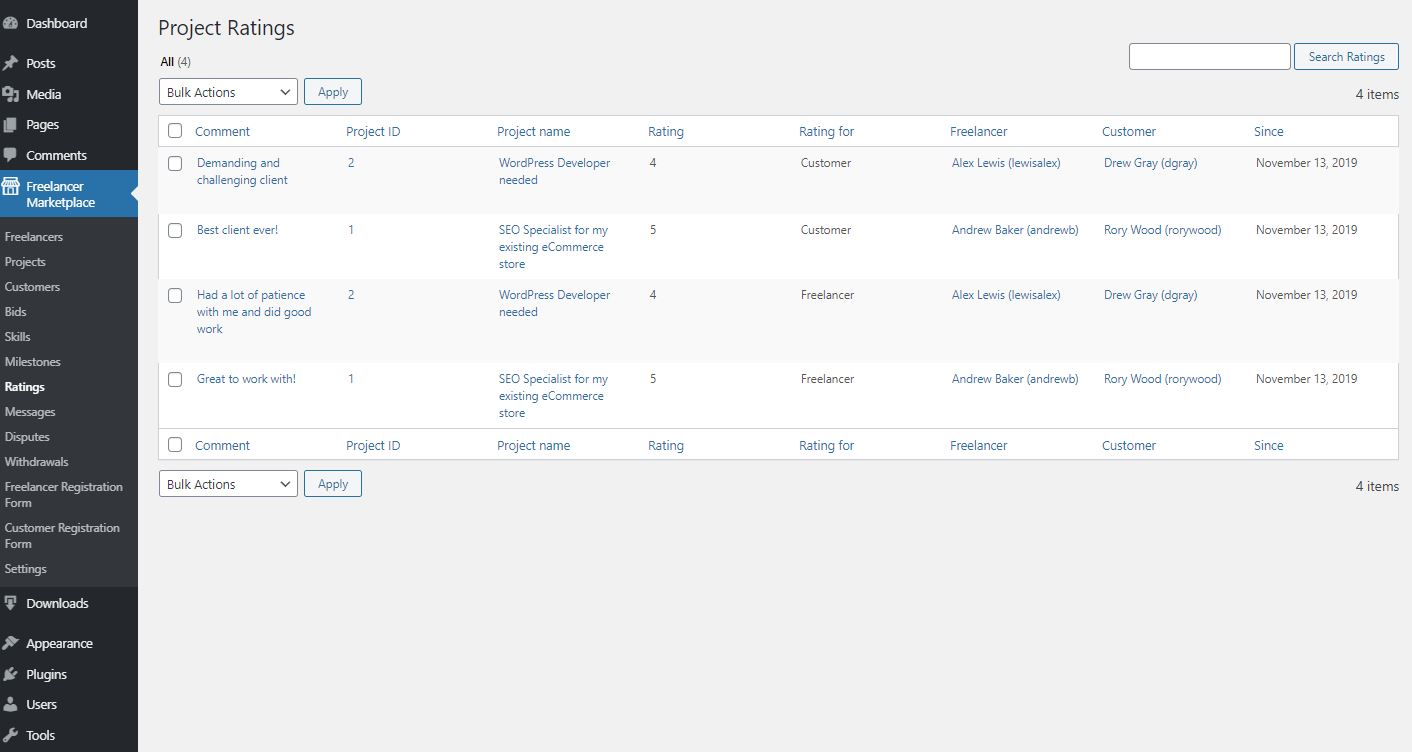Open the Media library icon
Image resolution: width=1412 pixels, height=752 pixels.
[10, 94]
